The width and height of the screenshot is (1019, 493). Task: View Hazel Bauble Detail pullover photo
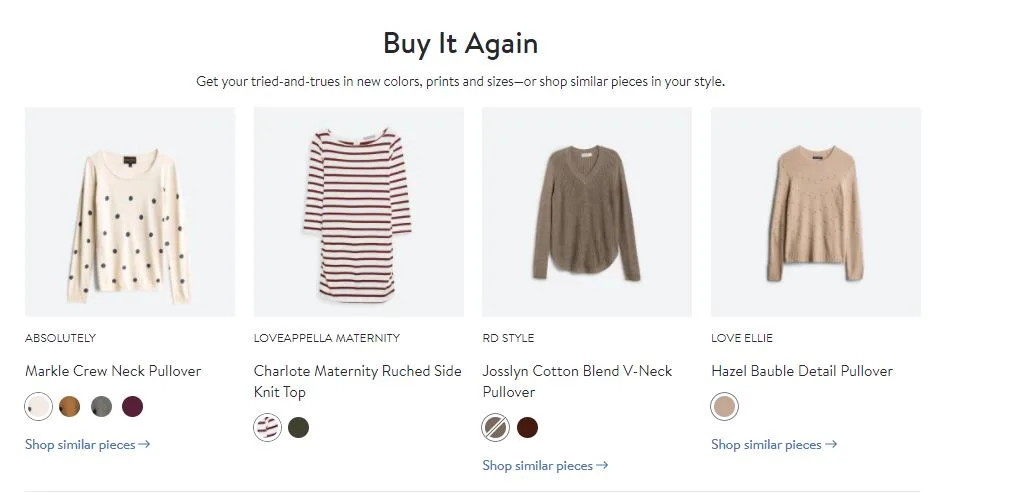point(815,212)
